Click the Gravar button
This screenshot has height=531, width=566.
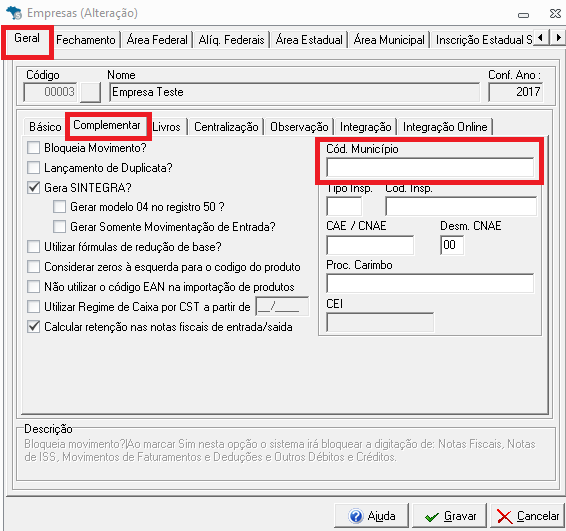[x=449, y=516]
